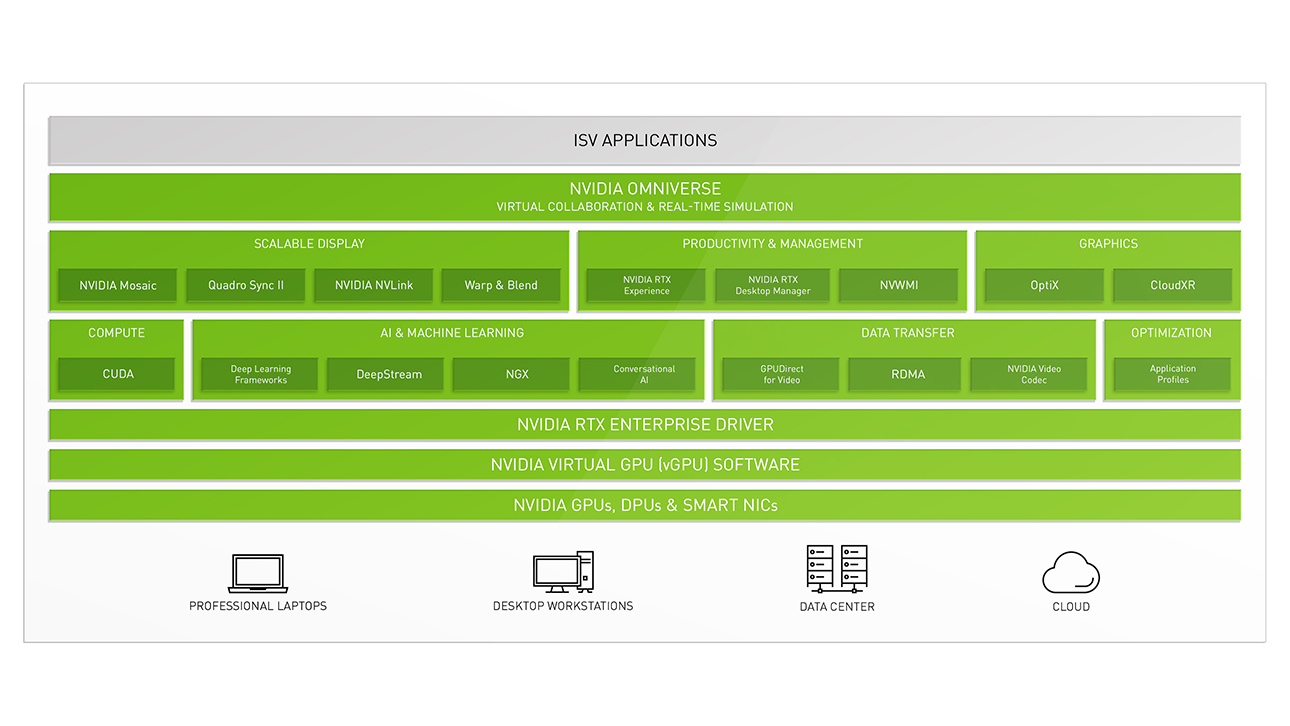Click the RDMA box
The height and width of the screenshot is (726, 1290).
tap(908, 374)
